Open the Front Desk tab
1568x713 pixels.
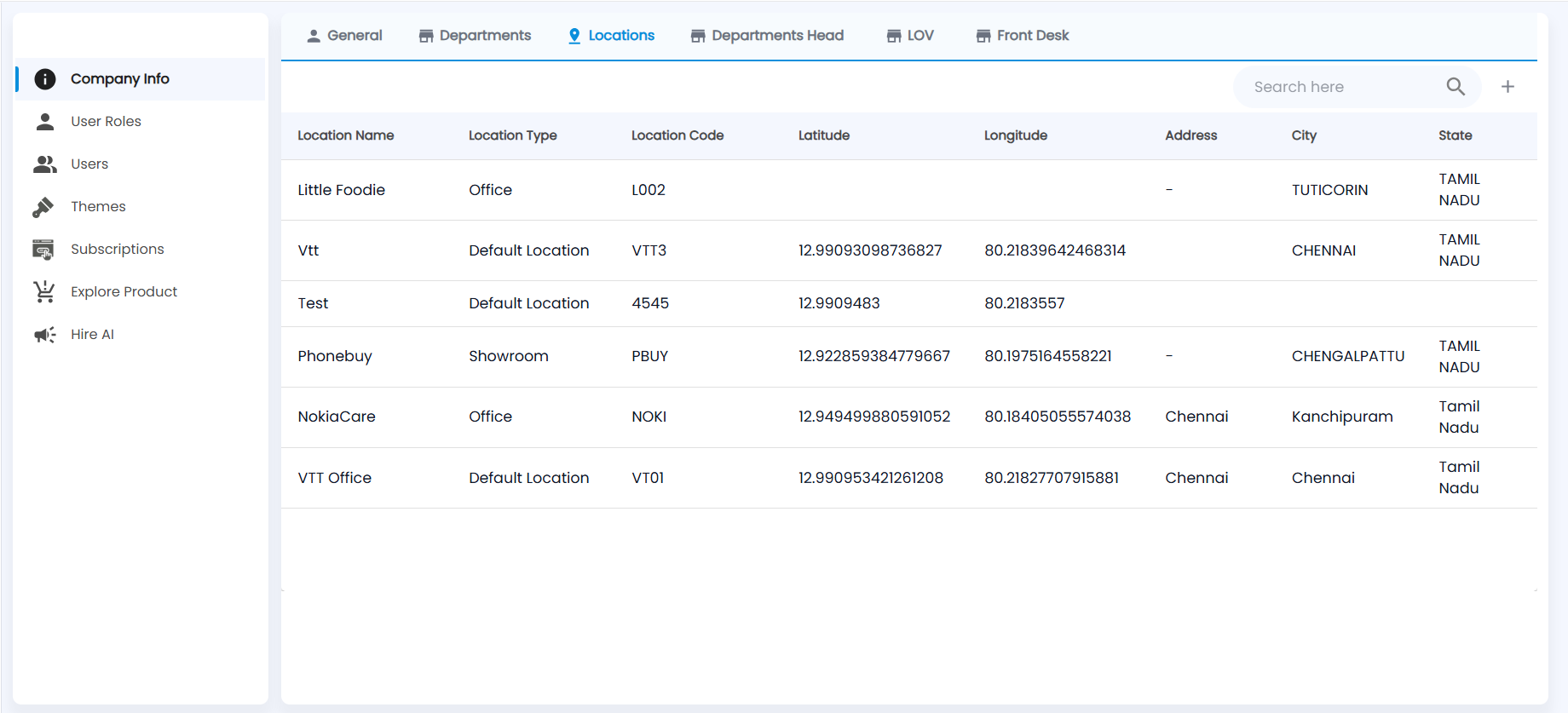1023,36
